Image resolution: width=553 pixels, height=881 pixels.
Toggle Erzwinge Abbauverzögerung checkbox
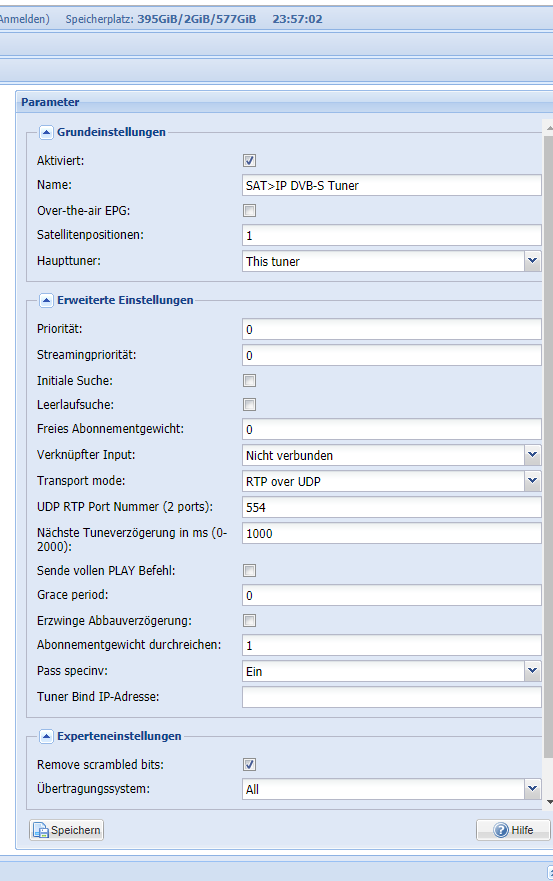(250, 621)
